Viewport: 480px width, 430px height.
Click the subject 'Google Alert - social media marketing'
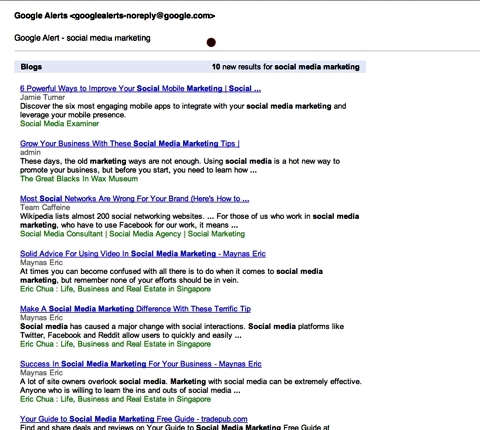82,38
